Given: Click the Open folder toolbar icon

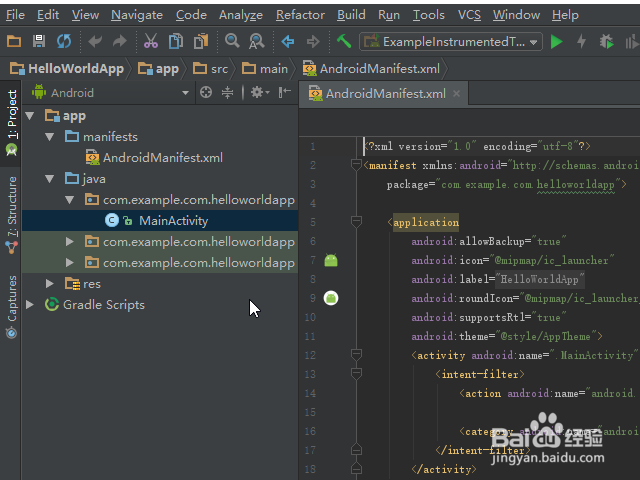Looking at the screenshot, I should [x=14, y=41].
